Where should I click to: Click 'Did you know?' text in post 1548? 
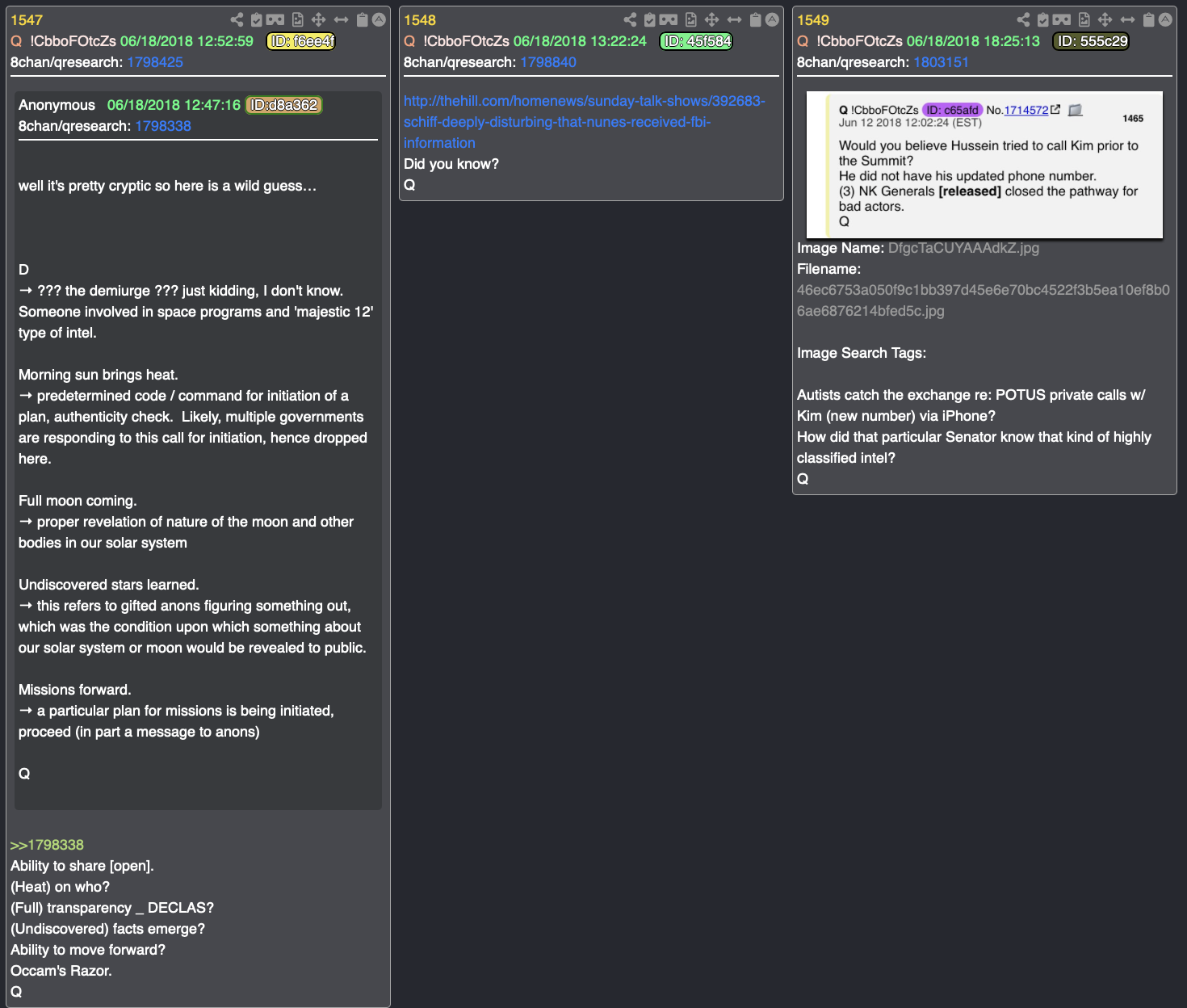451,164
